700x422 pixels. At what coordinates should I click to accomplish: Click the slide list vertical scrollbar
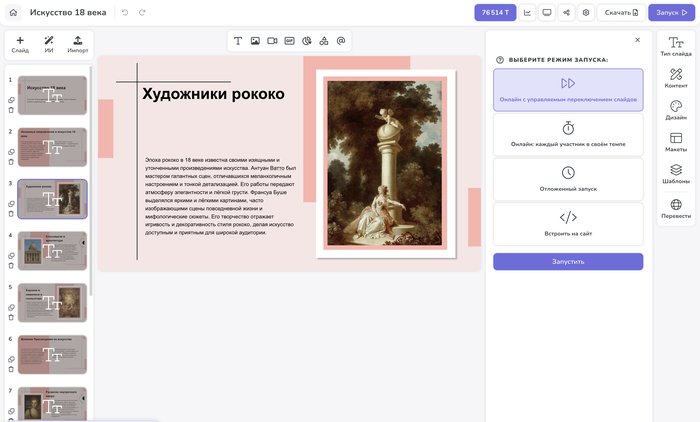pyautogui.click(x=91, y=181)
